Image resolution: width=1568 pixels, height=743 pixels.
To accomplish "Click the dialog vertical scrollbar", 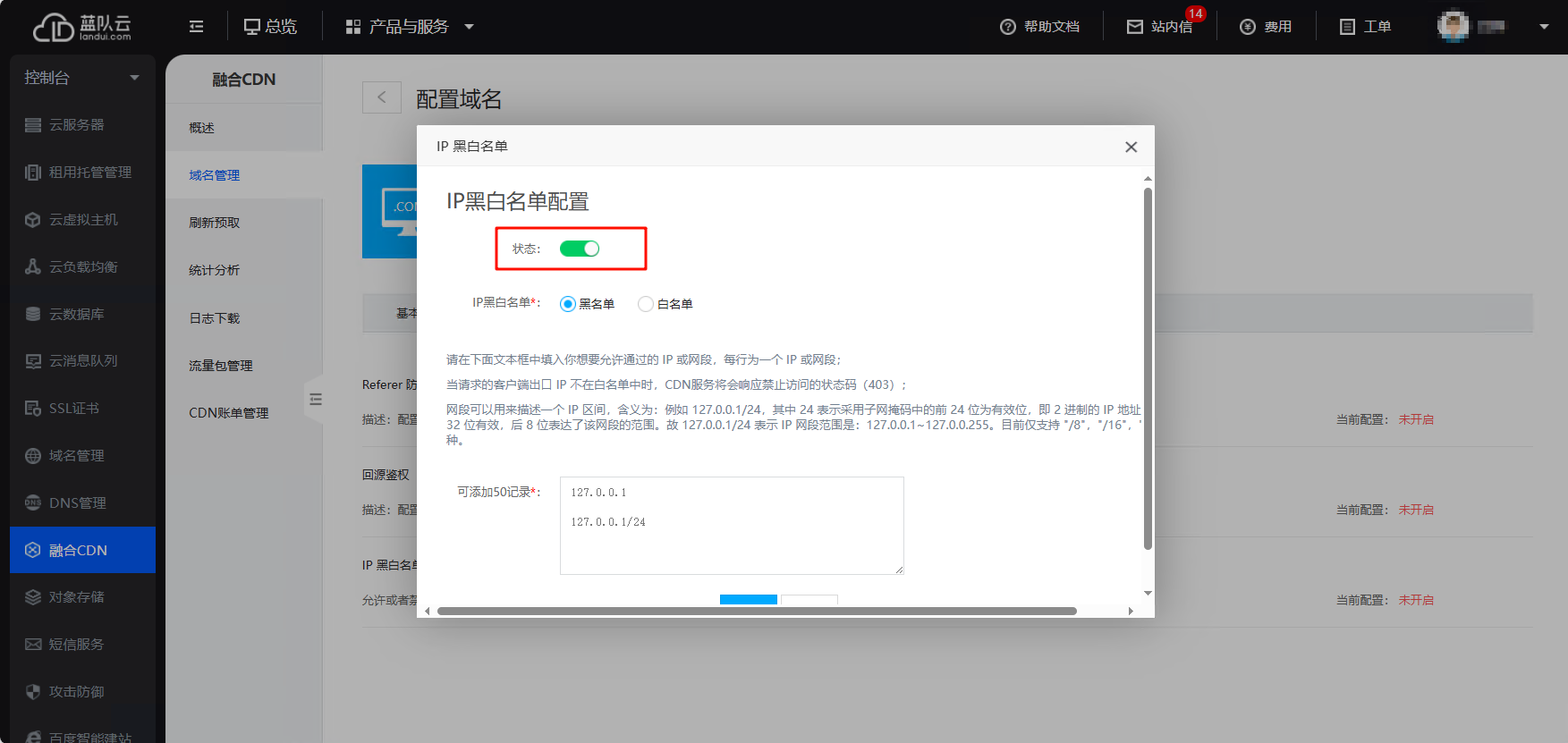I will [1148, 368].
